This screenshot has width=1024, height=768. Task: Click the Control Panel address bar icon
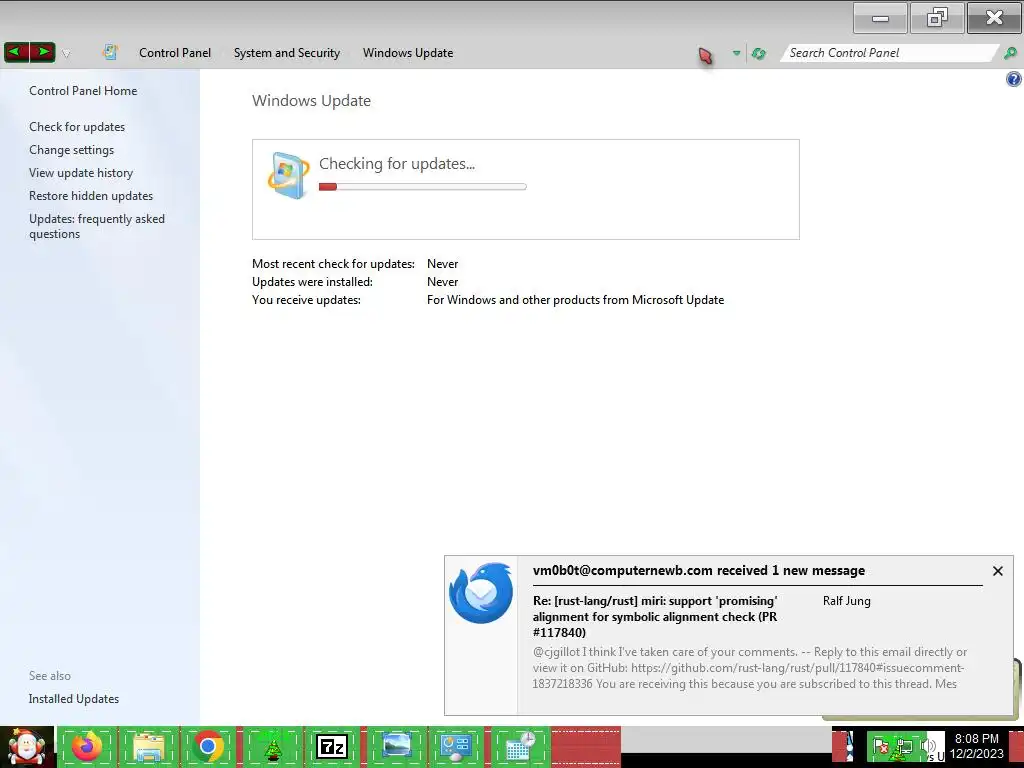(x=110, y=52)
